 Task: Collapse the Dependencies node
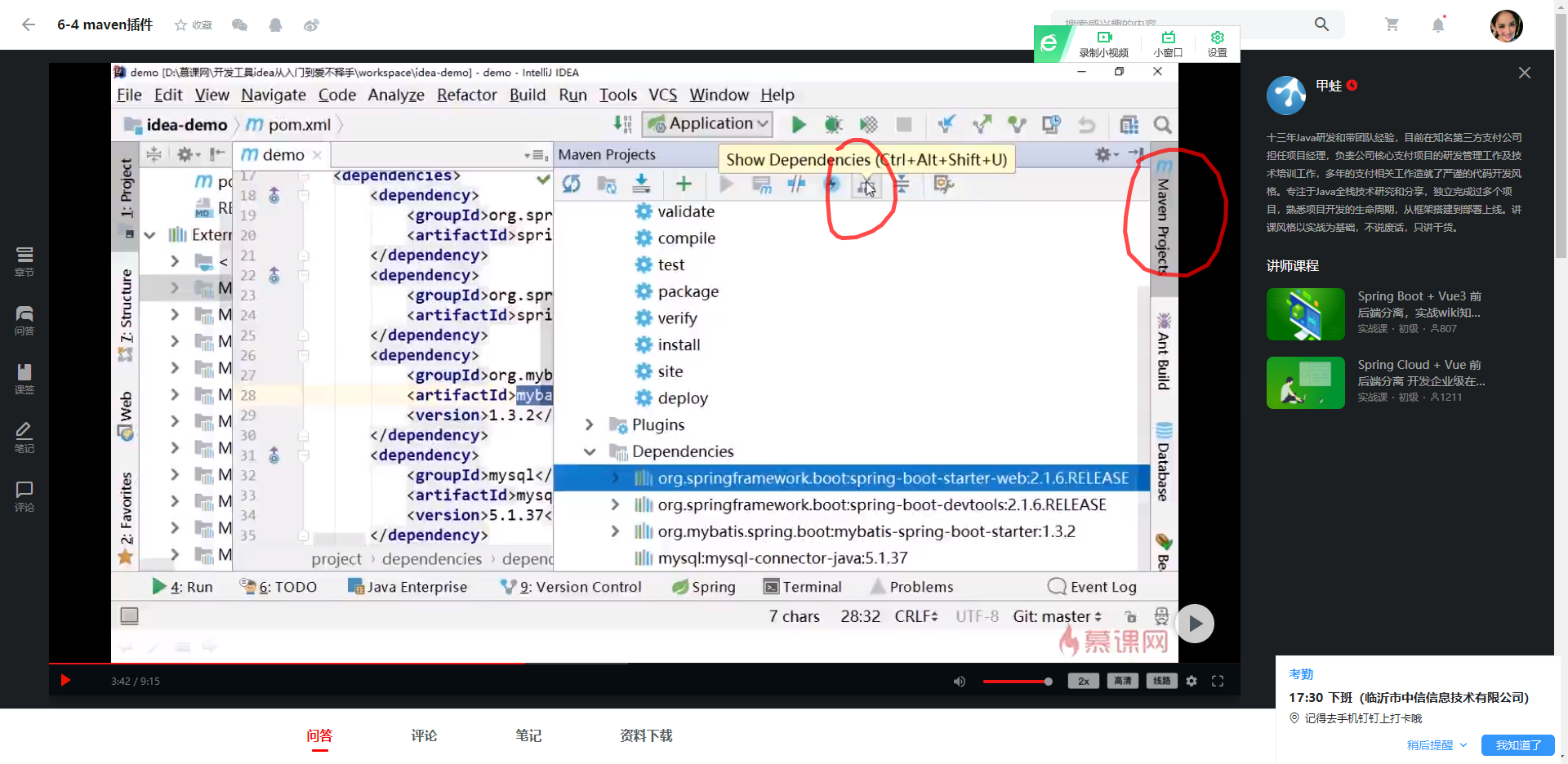click(x=589, y=451)
